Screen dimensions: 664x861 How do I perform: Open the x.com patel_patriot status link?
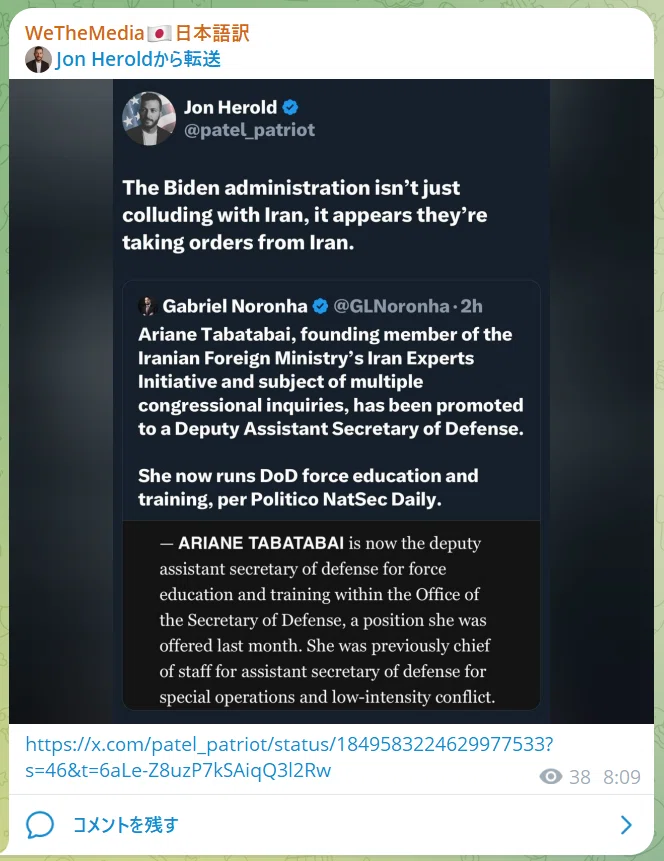(x=289, y=757)
